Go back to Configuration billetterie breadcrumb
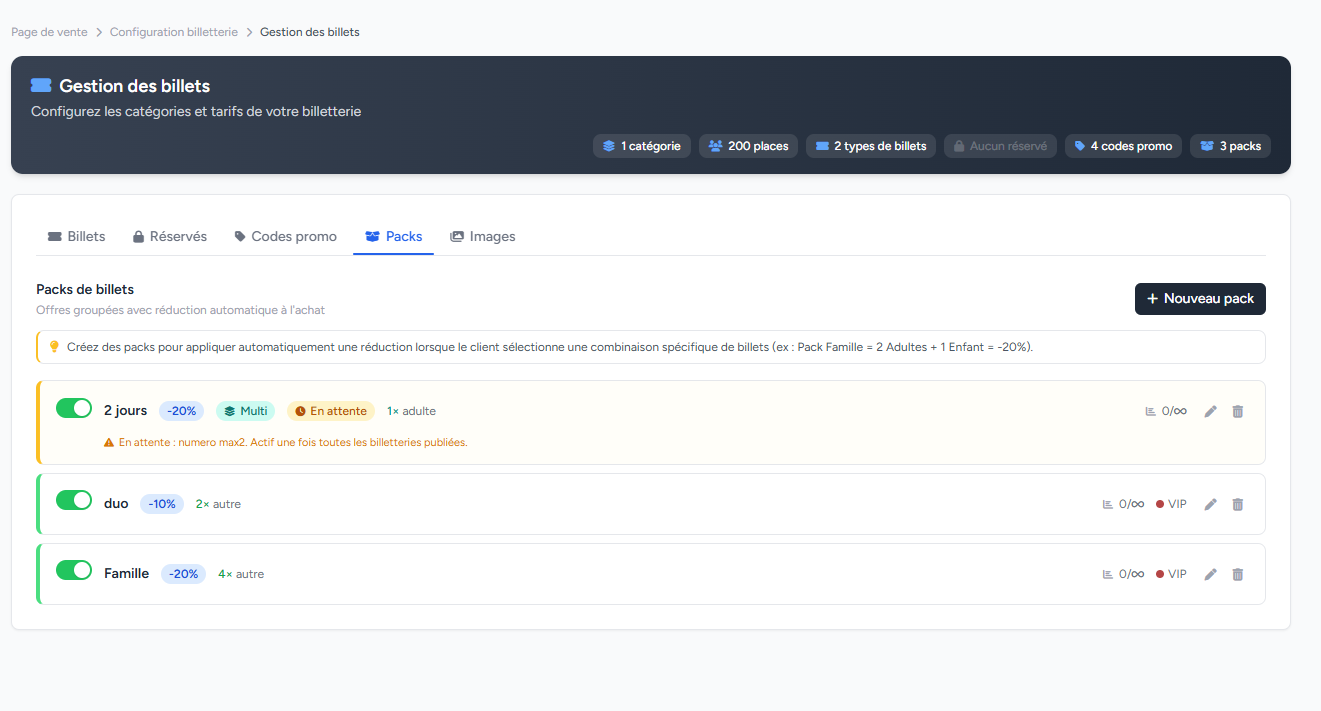Image resolution: width=1321 pixels, height=711 pixels. click(174, 32)
